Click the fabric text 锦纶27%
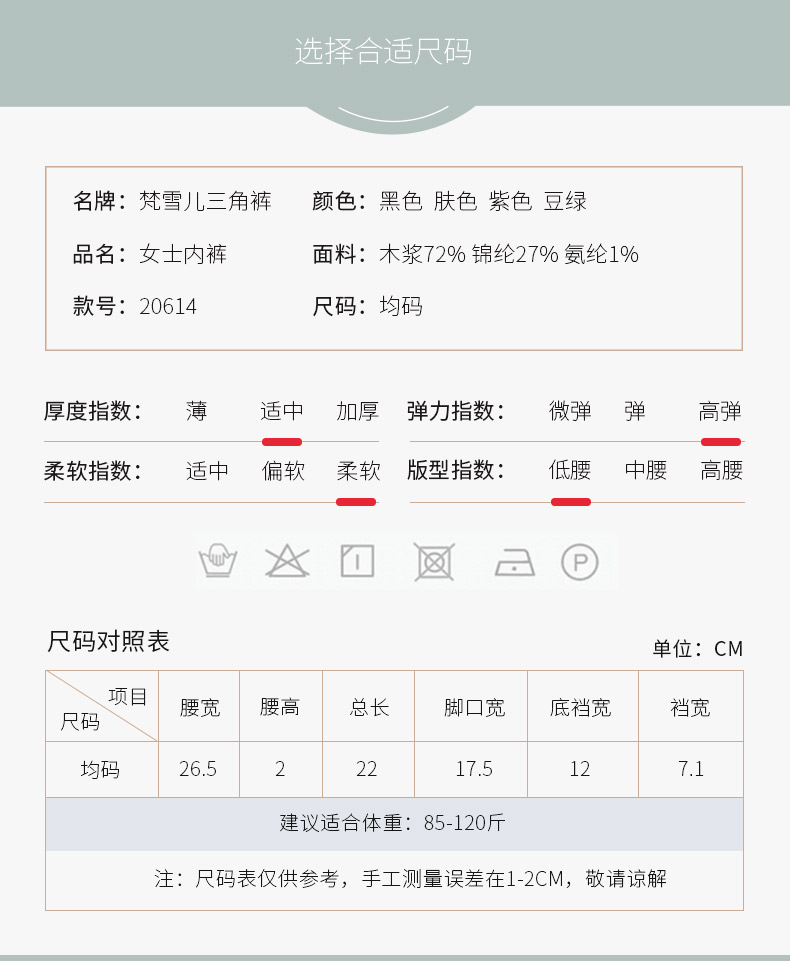 pyautogui.click(x=515, y=254)
